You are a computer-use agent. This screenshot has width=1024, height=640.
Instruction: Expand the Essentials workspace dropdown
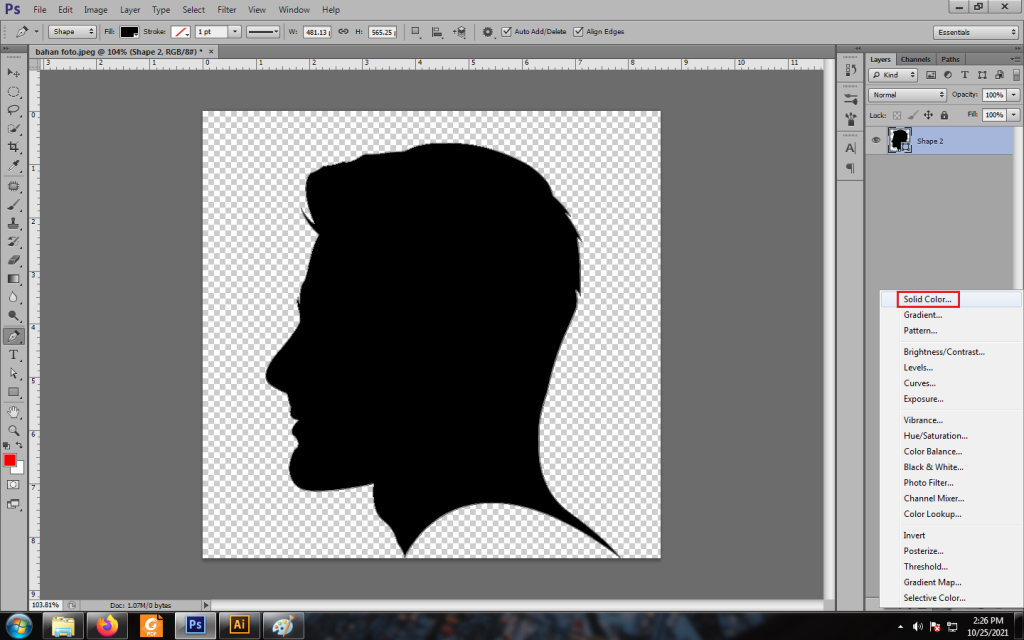(976, 32)
